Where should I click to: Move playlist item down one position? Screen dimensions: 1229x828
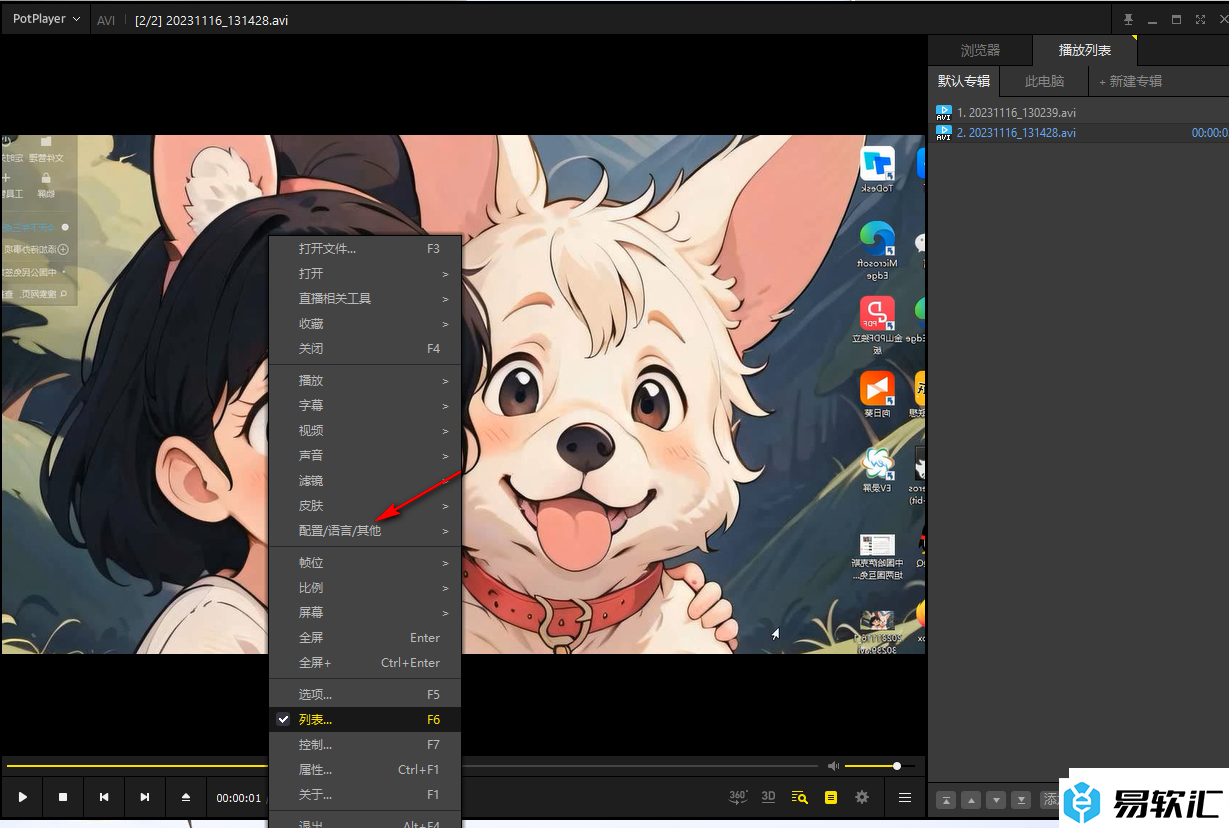[996, 800]
